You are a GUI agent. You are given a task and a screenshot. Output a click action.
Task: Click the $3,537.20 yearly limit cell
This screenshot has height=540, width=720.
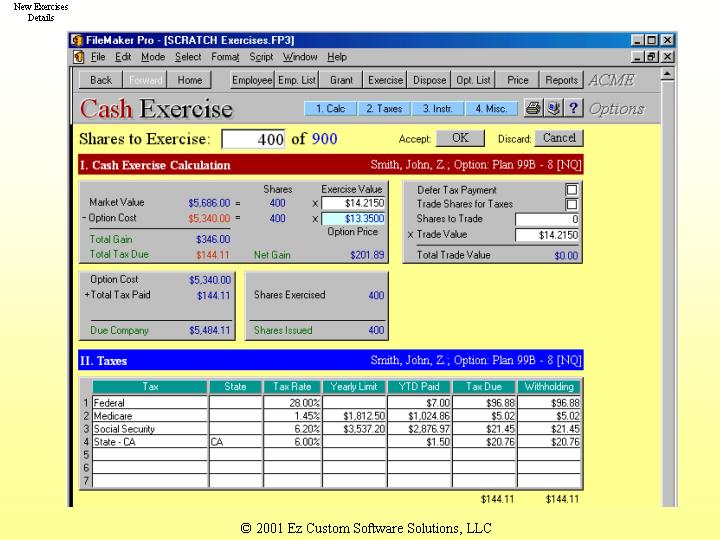(x=354, y=429)
